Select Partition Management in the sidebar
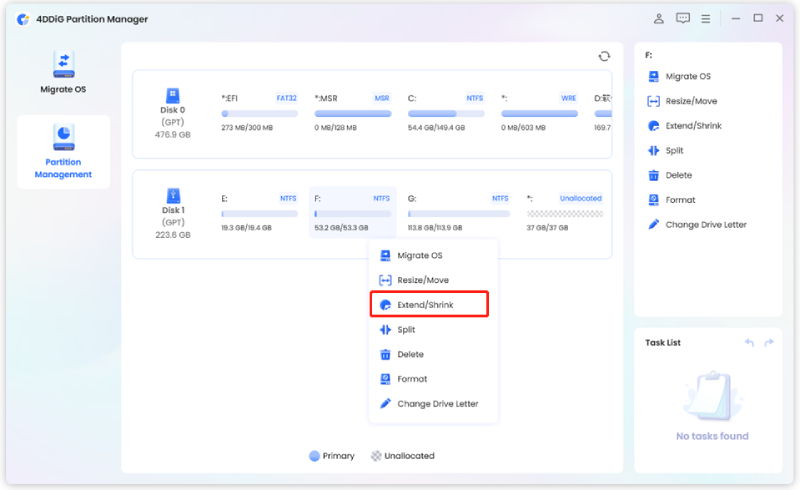The height and width of the screenshot is (490, 800). [63, 152]
